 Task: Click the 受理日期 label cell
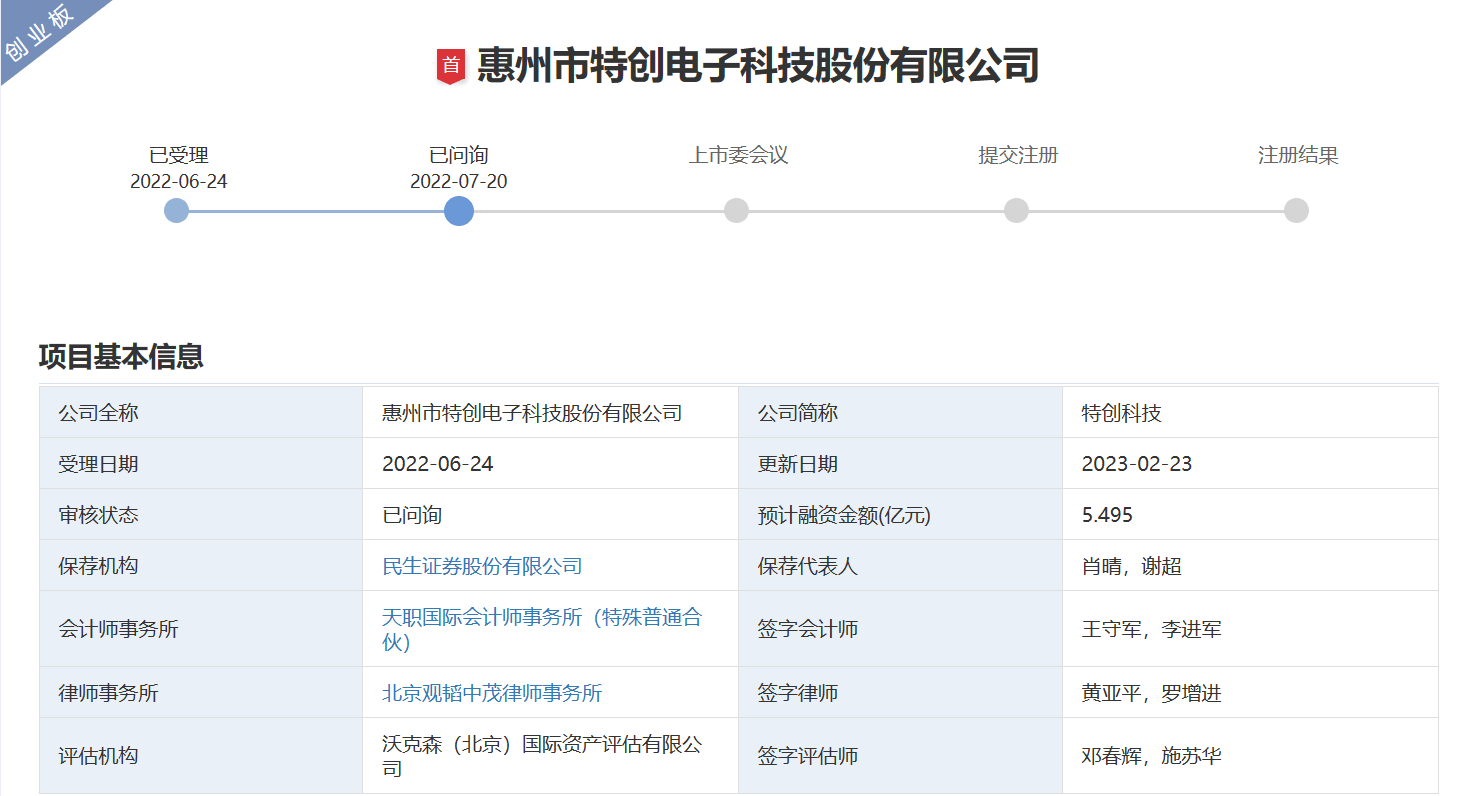click(201, 464)
